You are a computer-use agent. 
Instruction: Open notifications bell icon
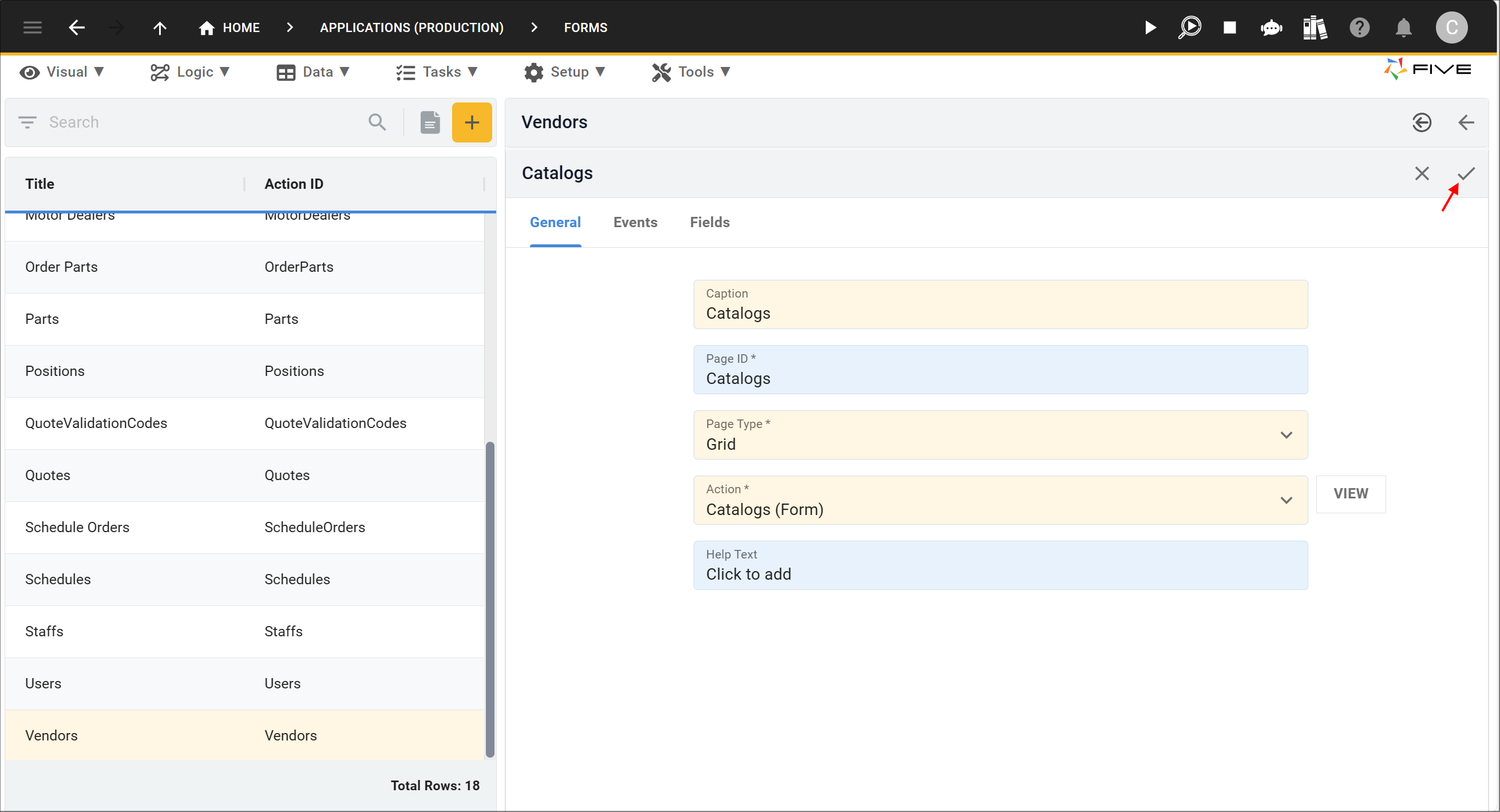(1403, 27)
